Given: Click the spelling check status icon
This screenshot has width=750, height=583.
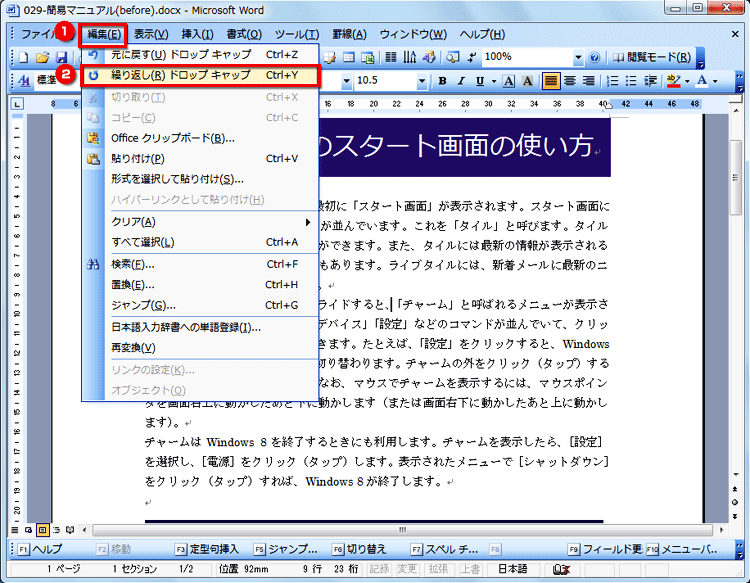Looking at the screenshot, I should click(x=561, y=569).
